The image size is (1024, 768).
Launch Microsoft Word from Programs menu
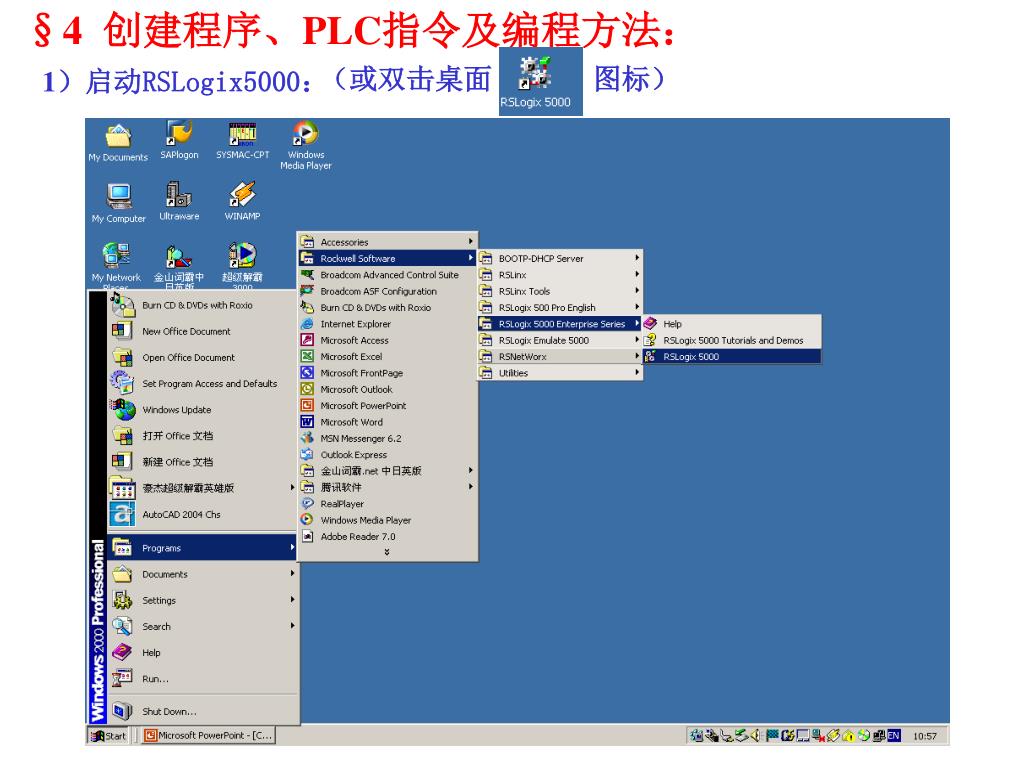pyautogui.click(x=387, y=422)
